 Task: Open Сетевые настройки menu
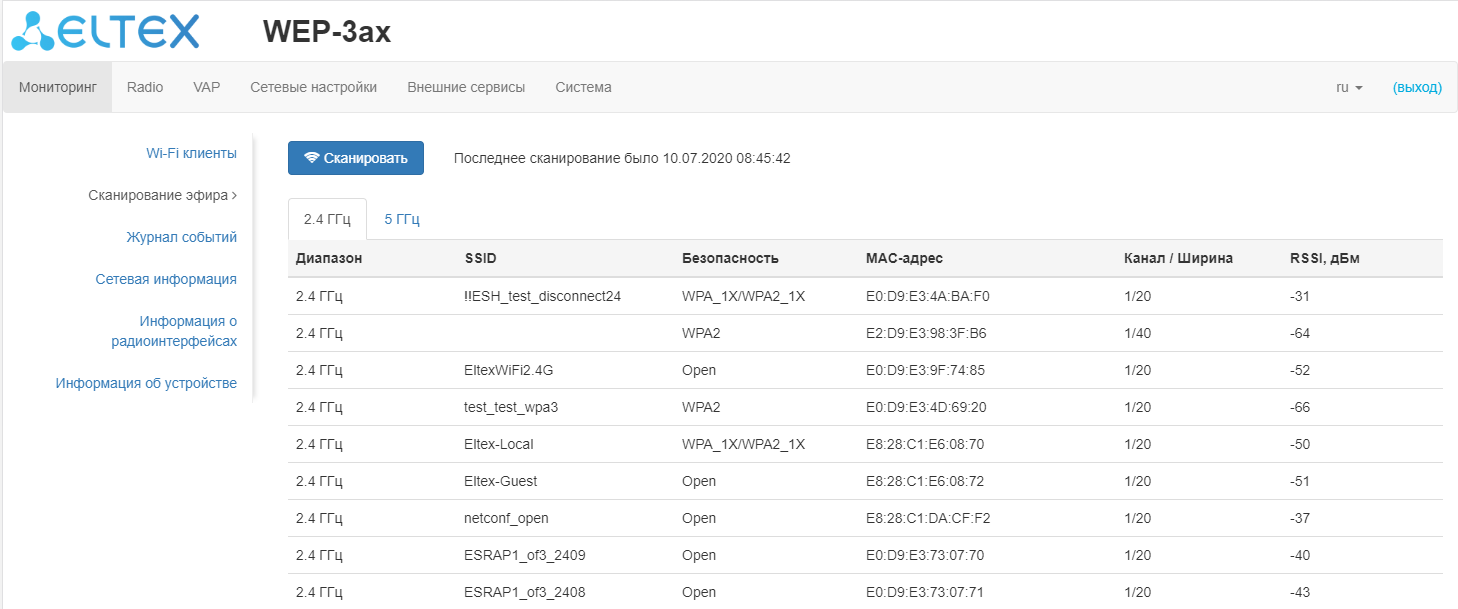pyautogui.click(x=313, y=88)
